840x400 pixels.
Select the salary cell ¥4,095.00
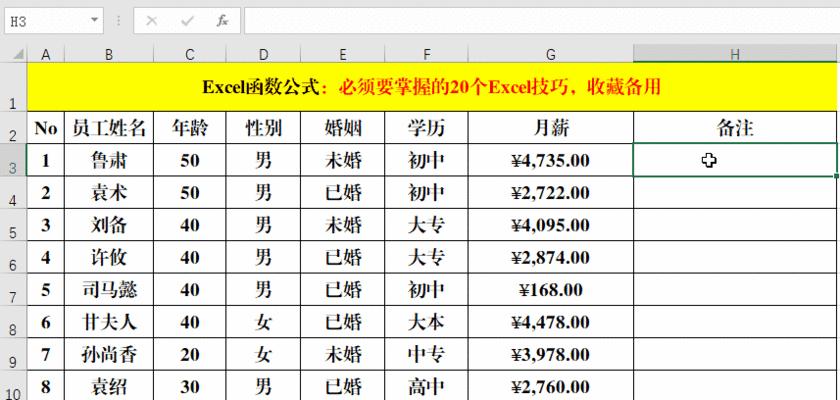coord(551,225)
